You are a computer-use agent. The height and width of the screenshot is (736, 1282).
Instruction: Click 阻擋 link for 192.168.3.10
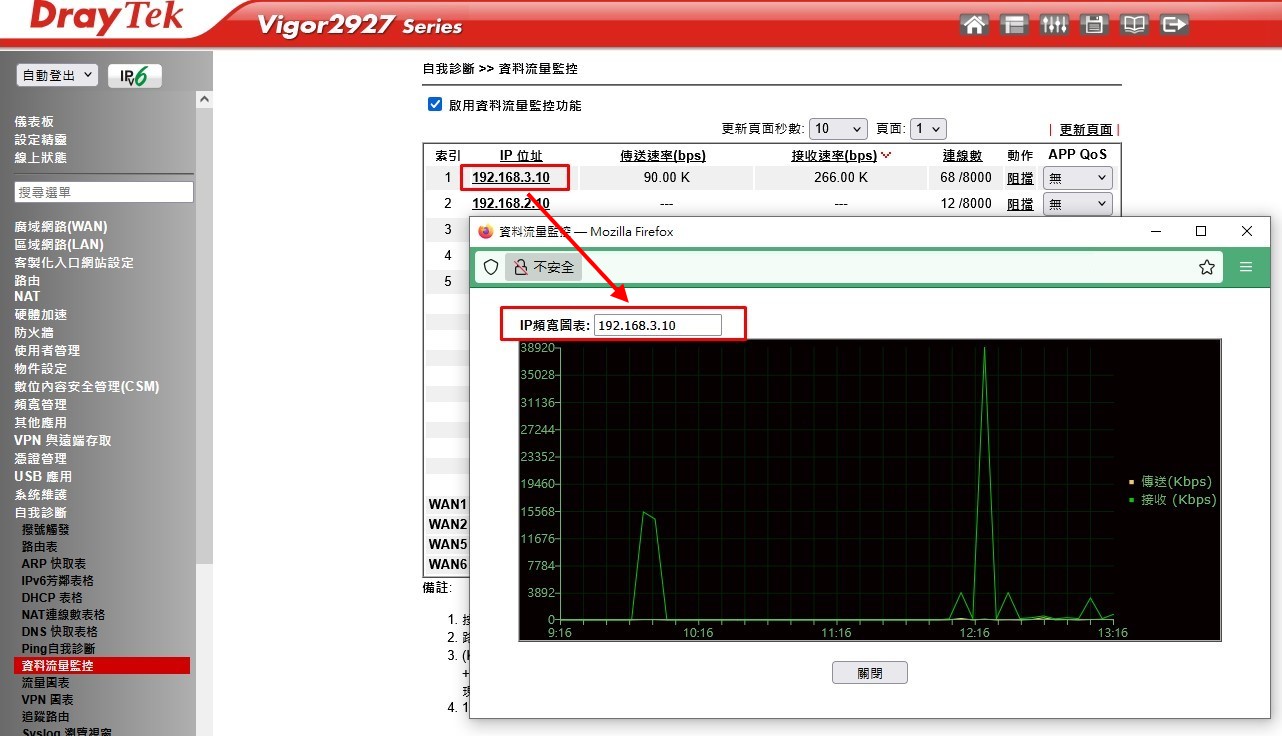point(1020,178)
